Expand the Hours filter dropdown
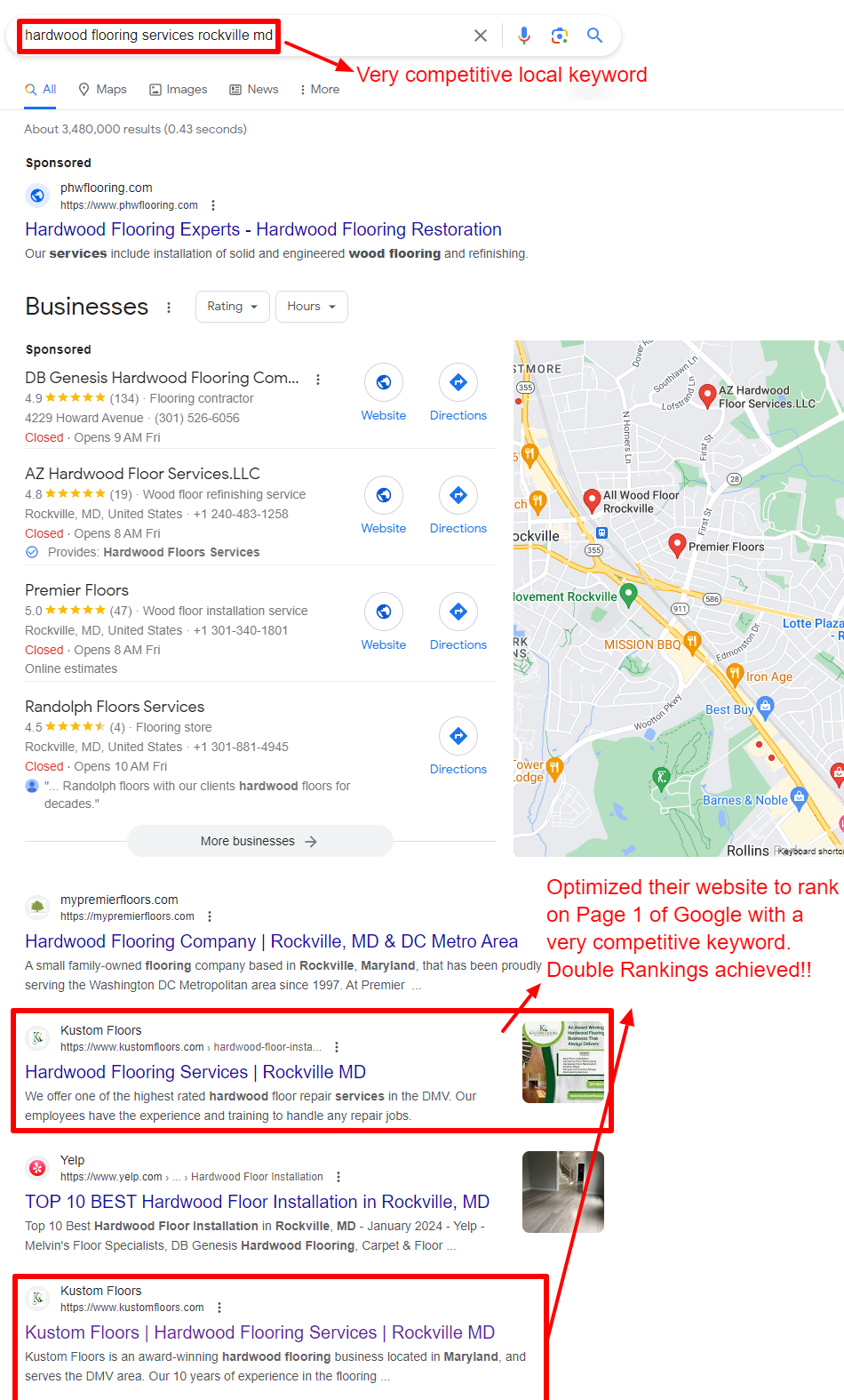The width and height of the screenshot is (844, 1400). click(x=311, y=307)
